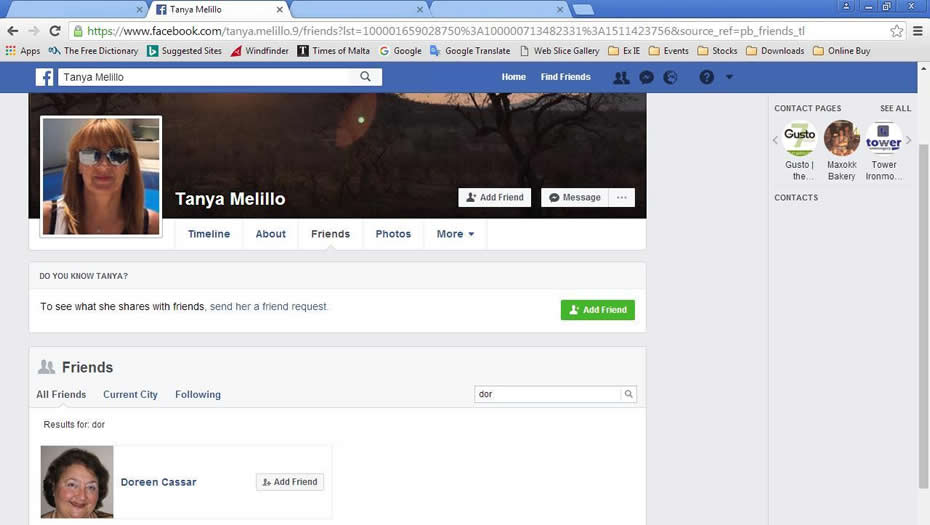Open Chrome user profile icon in title bar
The height and width of the screenshot is (525, 930).
pyautogui.click(x=846, y=7)
